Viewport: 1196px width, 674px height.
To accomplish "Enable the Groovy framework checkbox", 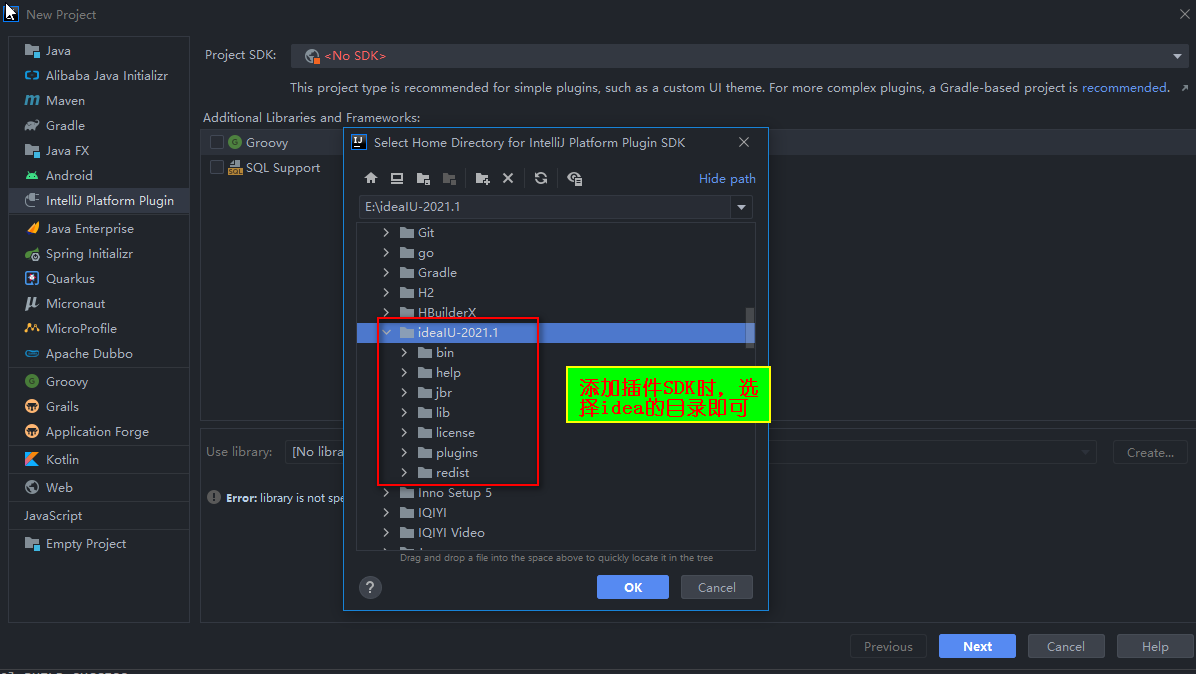I will pos(217,143).
